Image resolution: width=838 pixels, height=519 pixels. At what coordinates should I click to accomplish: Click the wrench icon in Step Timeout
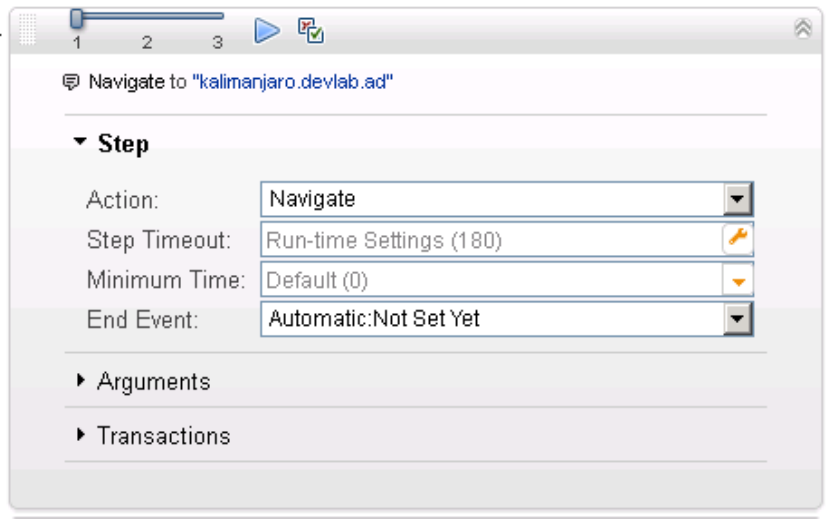click(x=737, y=239)
